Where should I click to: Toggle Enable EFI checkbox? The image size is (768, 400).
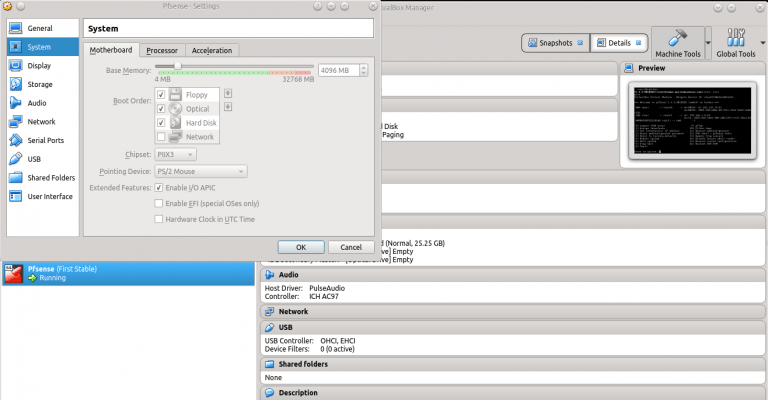159,203
